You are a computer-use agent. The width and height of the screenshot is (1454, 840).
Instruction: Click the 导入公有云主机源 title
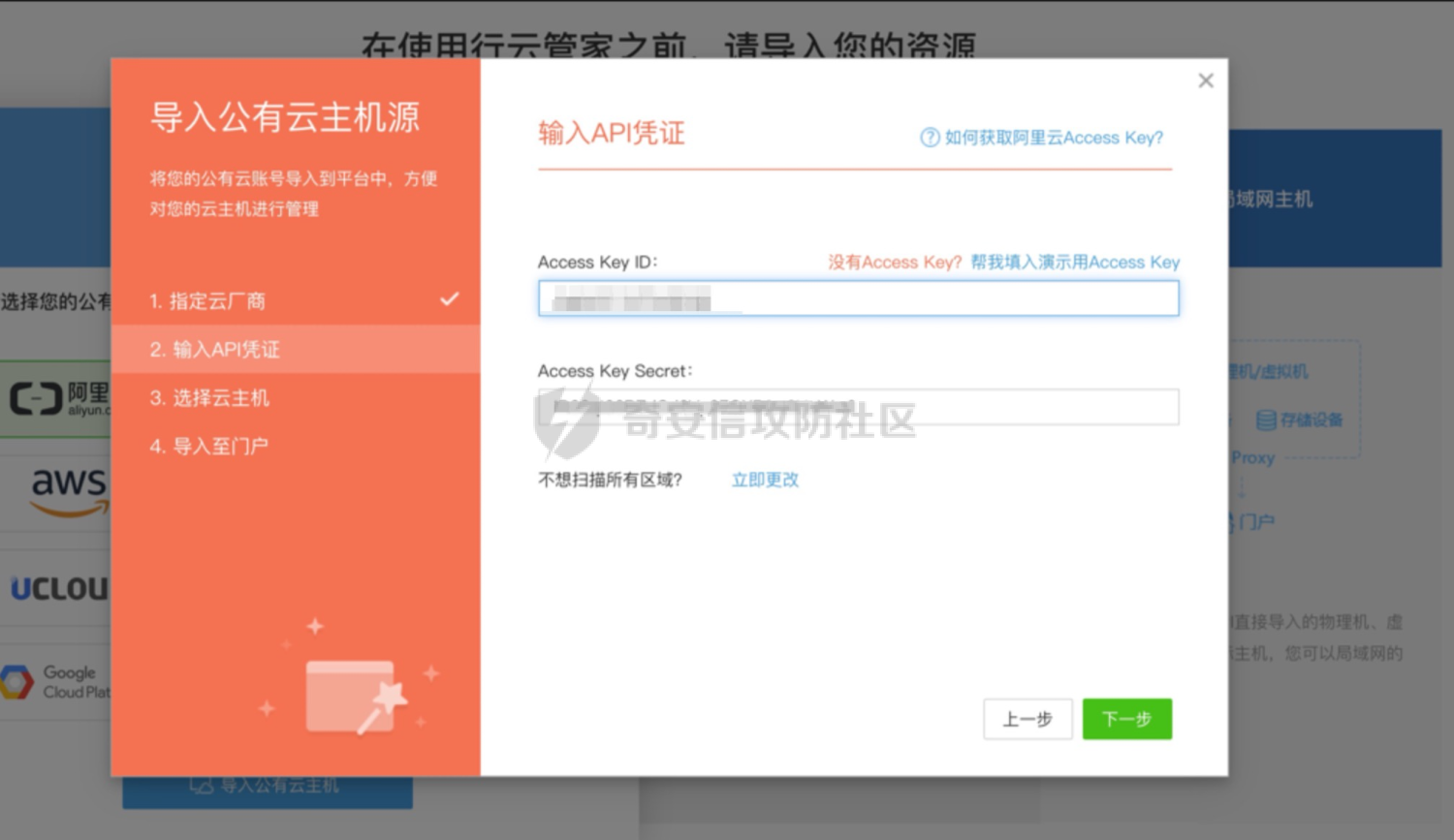[x=285, y=117]
